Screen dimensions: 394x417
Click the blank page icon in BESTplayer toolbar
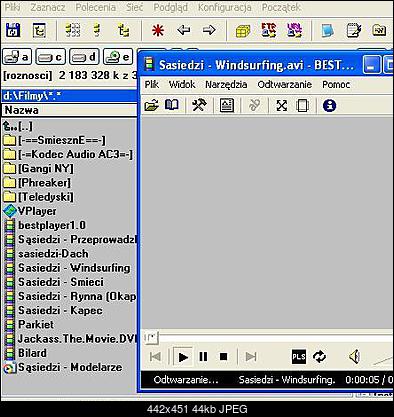(x=303, y=106)
